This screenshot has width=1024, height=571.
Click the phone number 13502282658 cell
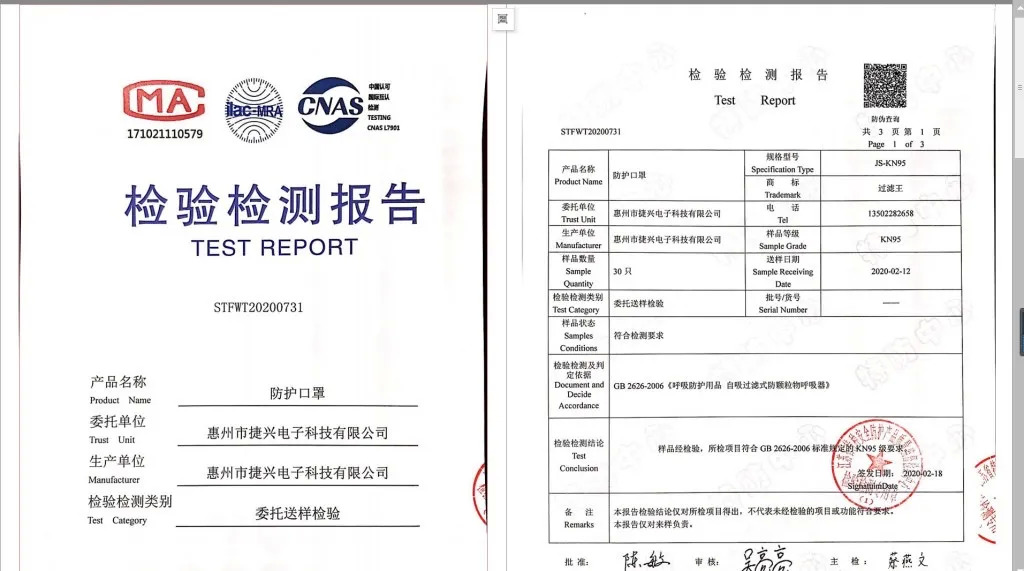pyautogui.click(x=890, y=214)
